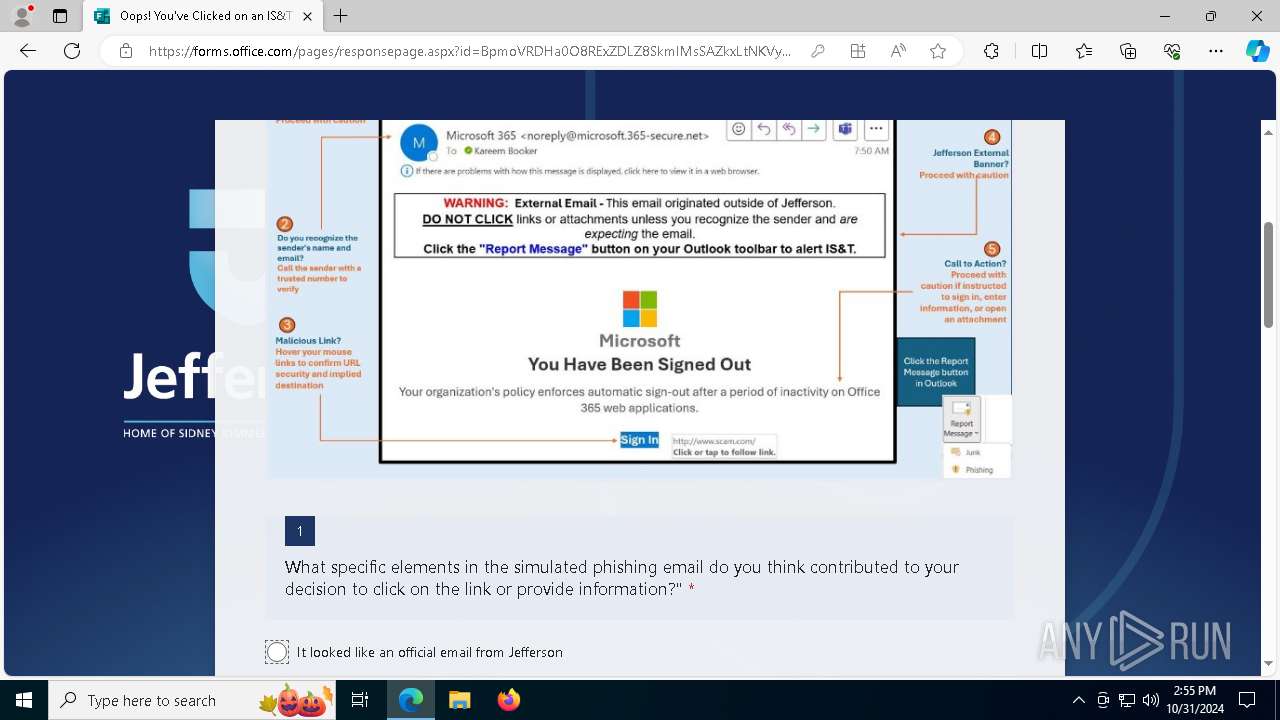Click the phishing email example image
Viewport: 1280px width, 720px height.
640,298
